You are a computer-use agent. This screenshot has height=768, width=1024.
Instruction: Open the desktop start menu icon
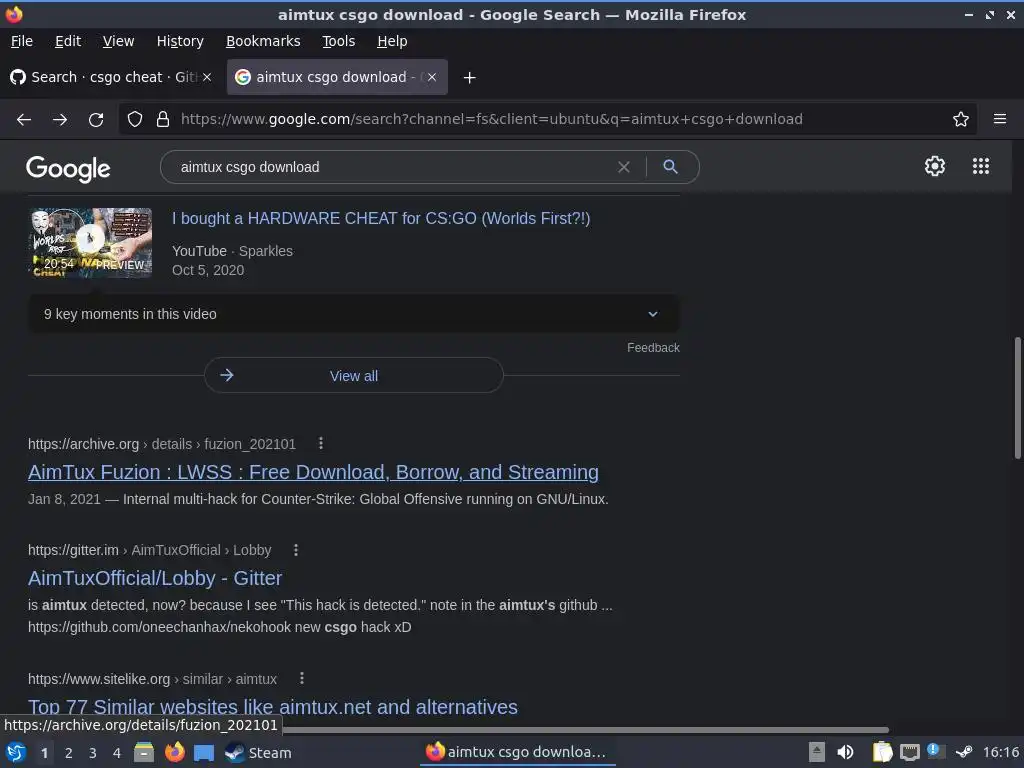[x=16, y=752]
